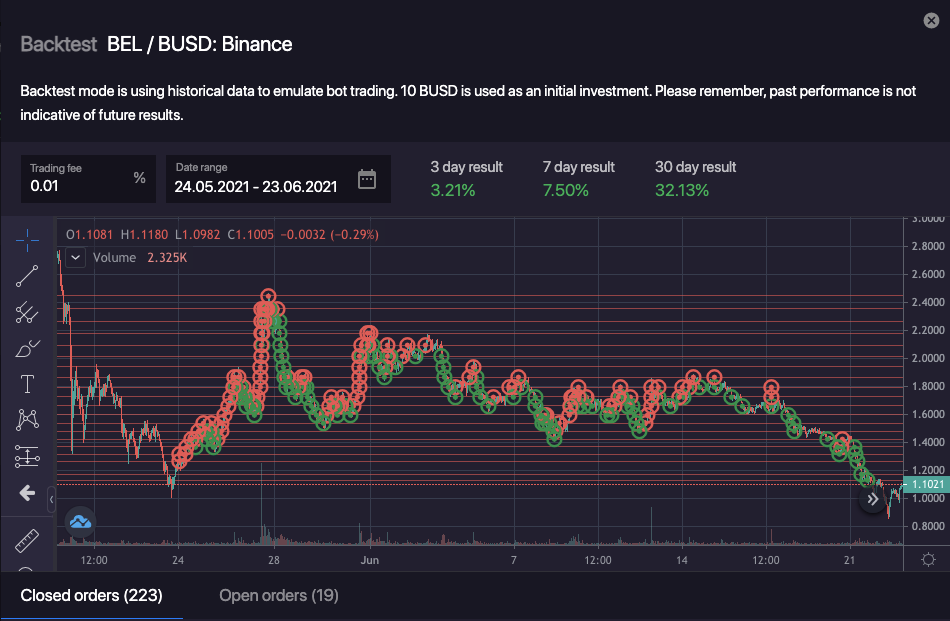Click the left arrow back icon
Viewport: 950px width, 621px height.
coord(27,493)
